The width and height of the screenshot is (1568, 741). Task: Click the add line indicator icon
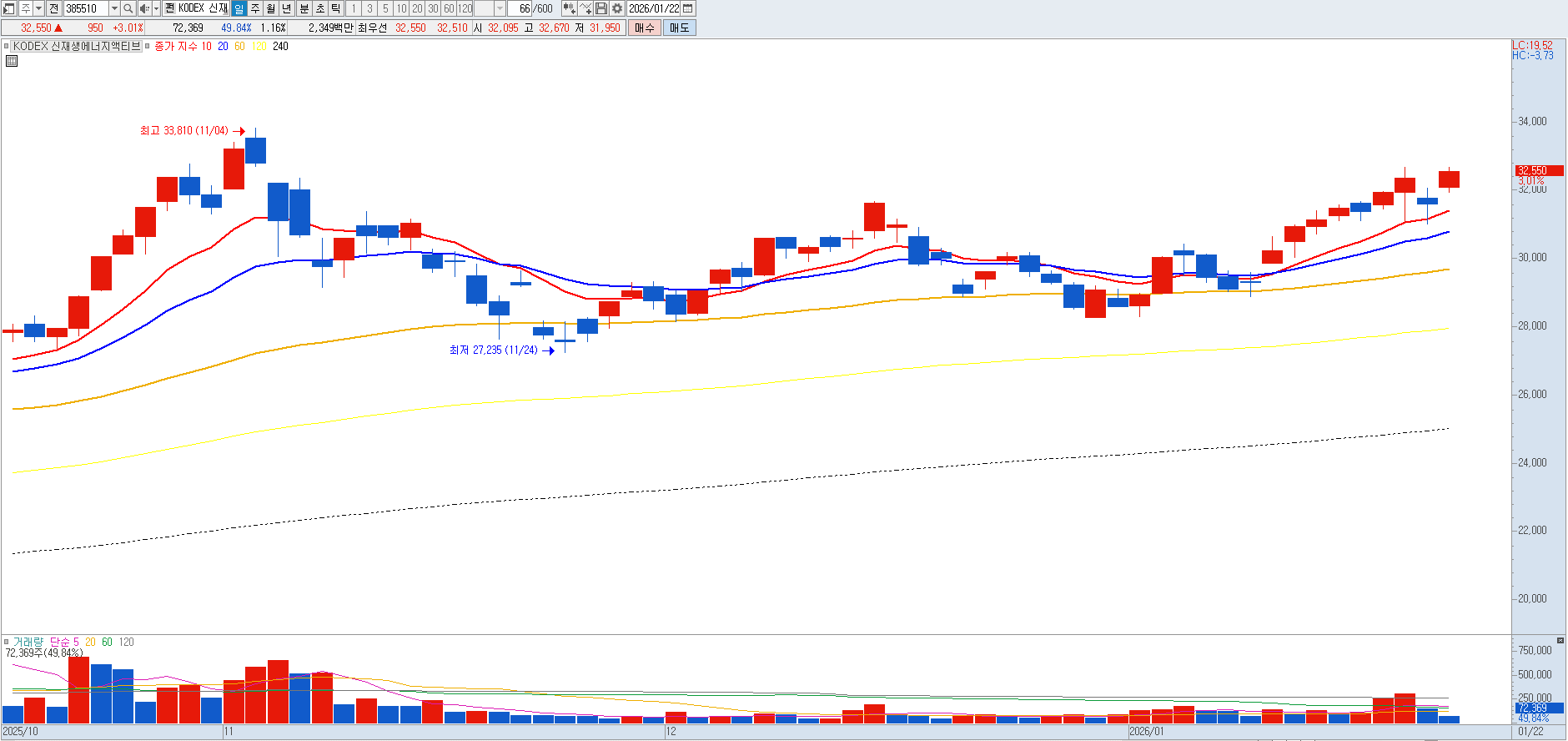pyautogui.click(x=585, y=8)
